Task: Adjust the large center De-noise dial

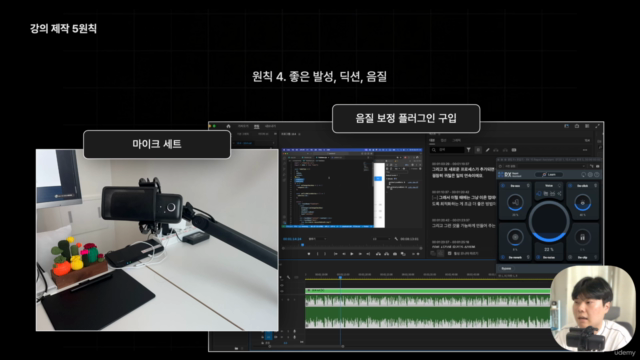Action: click(x=549, y=221)
